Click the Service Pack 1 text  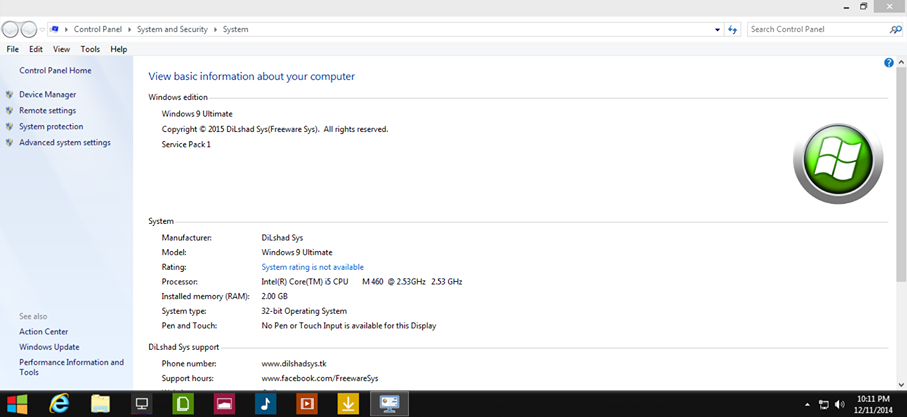(x=186, y=145)
